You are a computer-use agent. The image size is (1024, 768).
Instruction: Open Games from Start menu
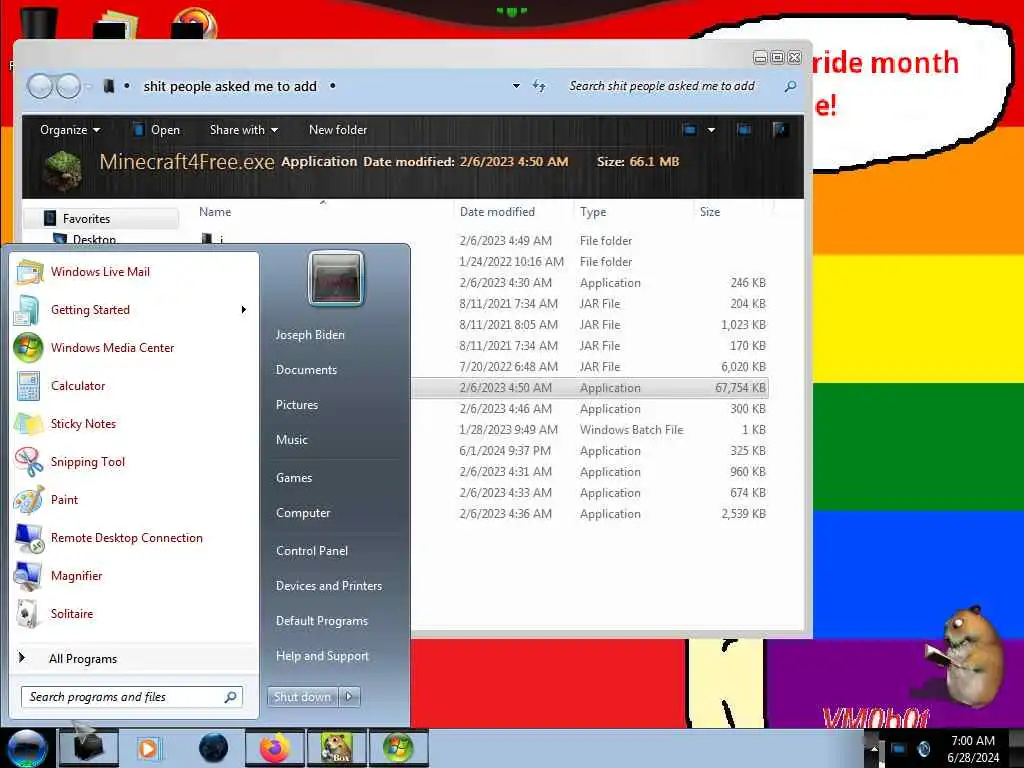click(x=294, y=478)
